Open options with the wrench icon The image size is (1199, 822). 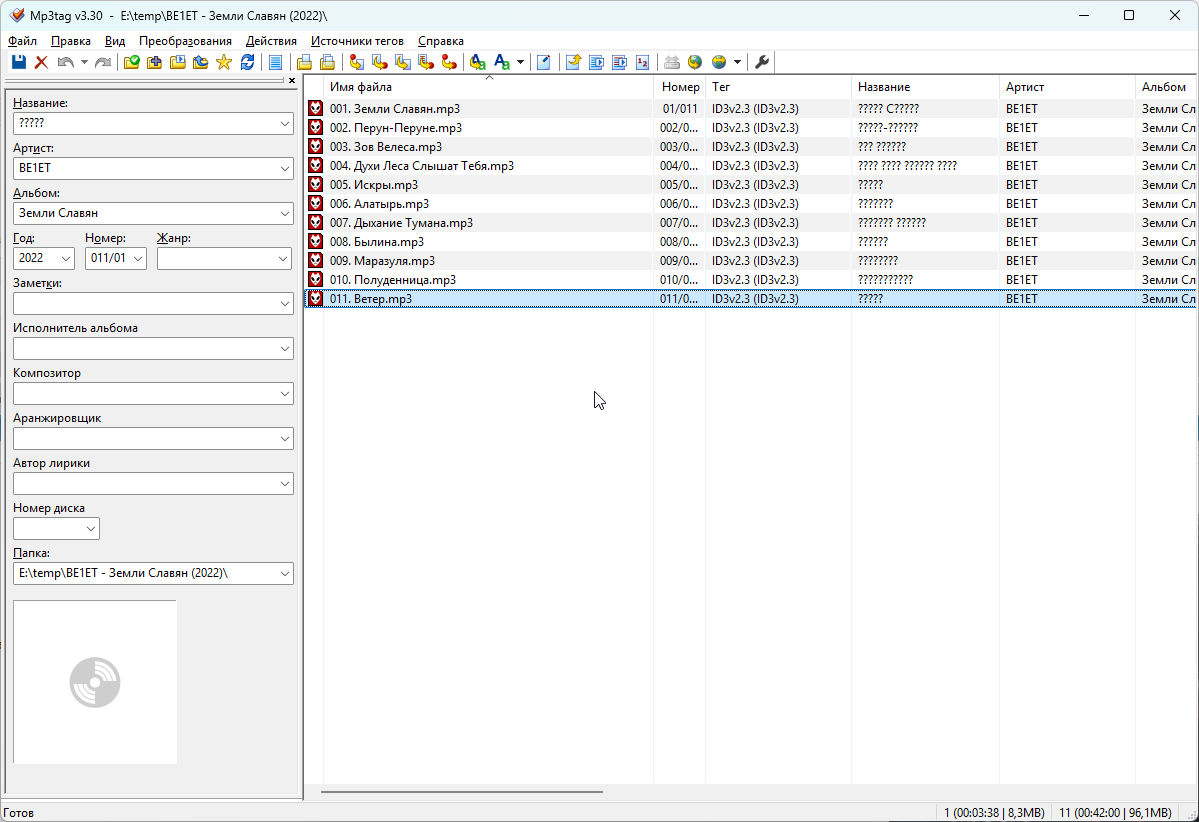(x=762, y=63)
